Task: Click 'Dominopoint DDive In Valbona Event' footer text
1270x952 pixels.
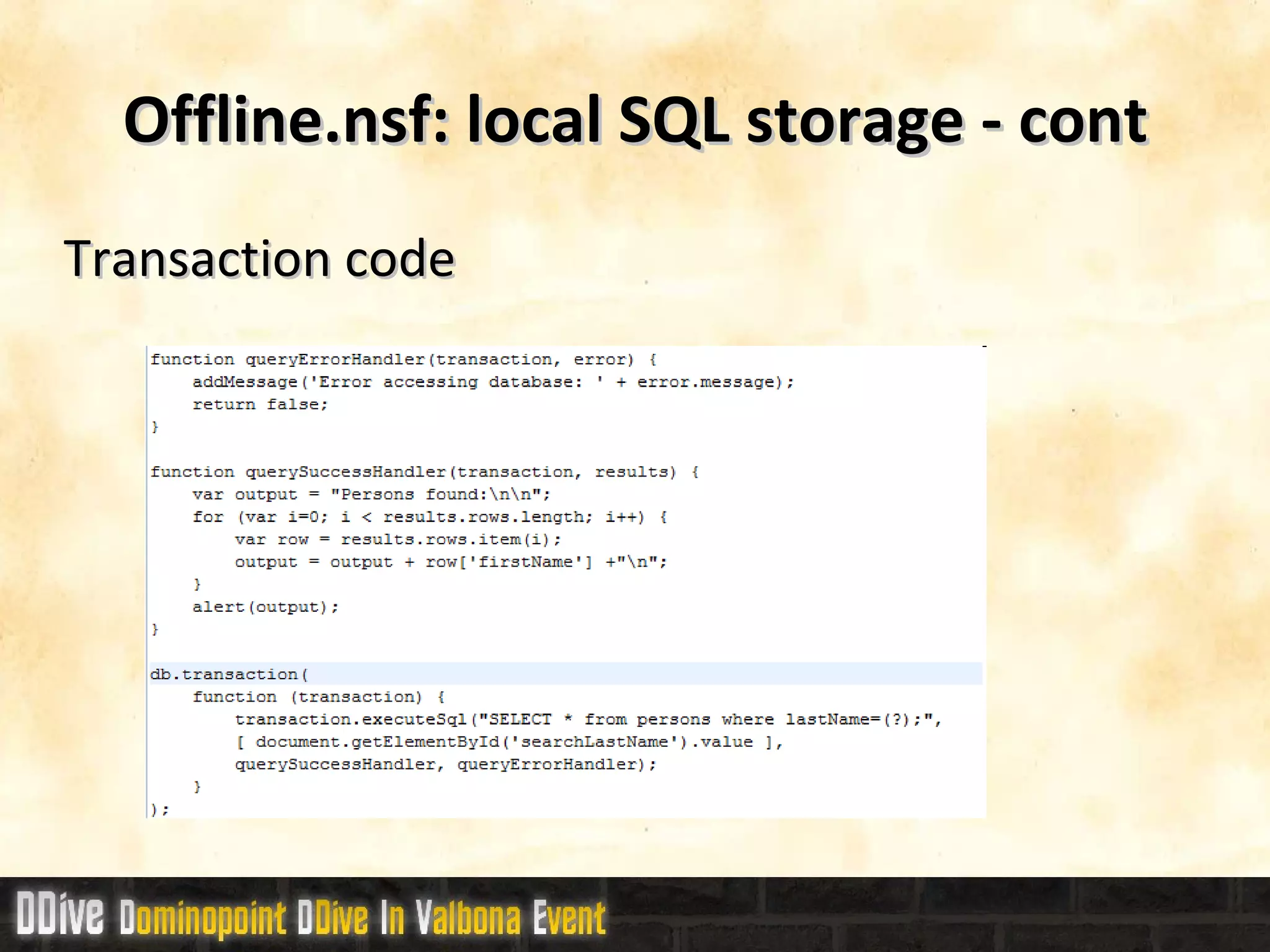Action: (362, 918)
